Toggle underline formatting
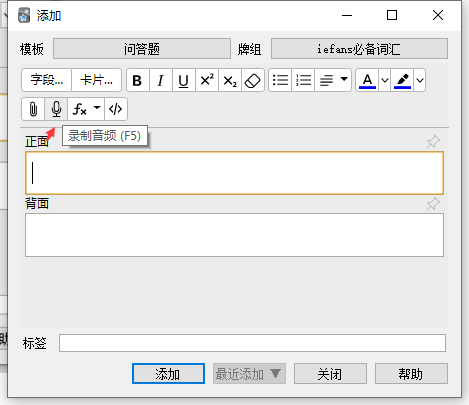 click(184, 80)
